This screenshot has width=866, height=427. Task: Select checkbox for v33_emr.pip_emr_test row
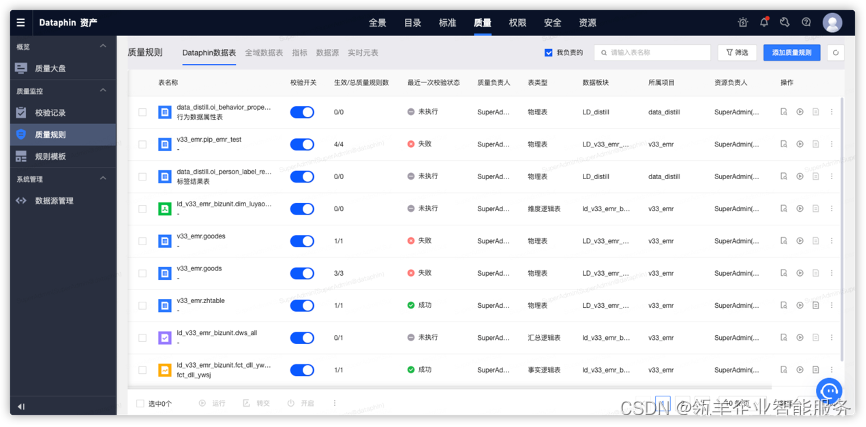(142, 144)
